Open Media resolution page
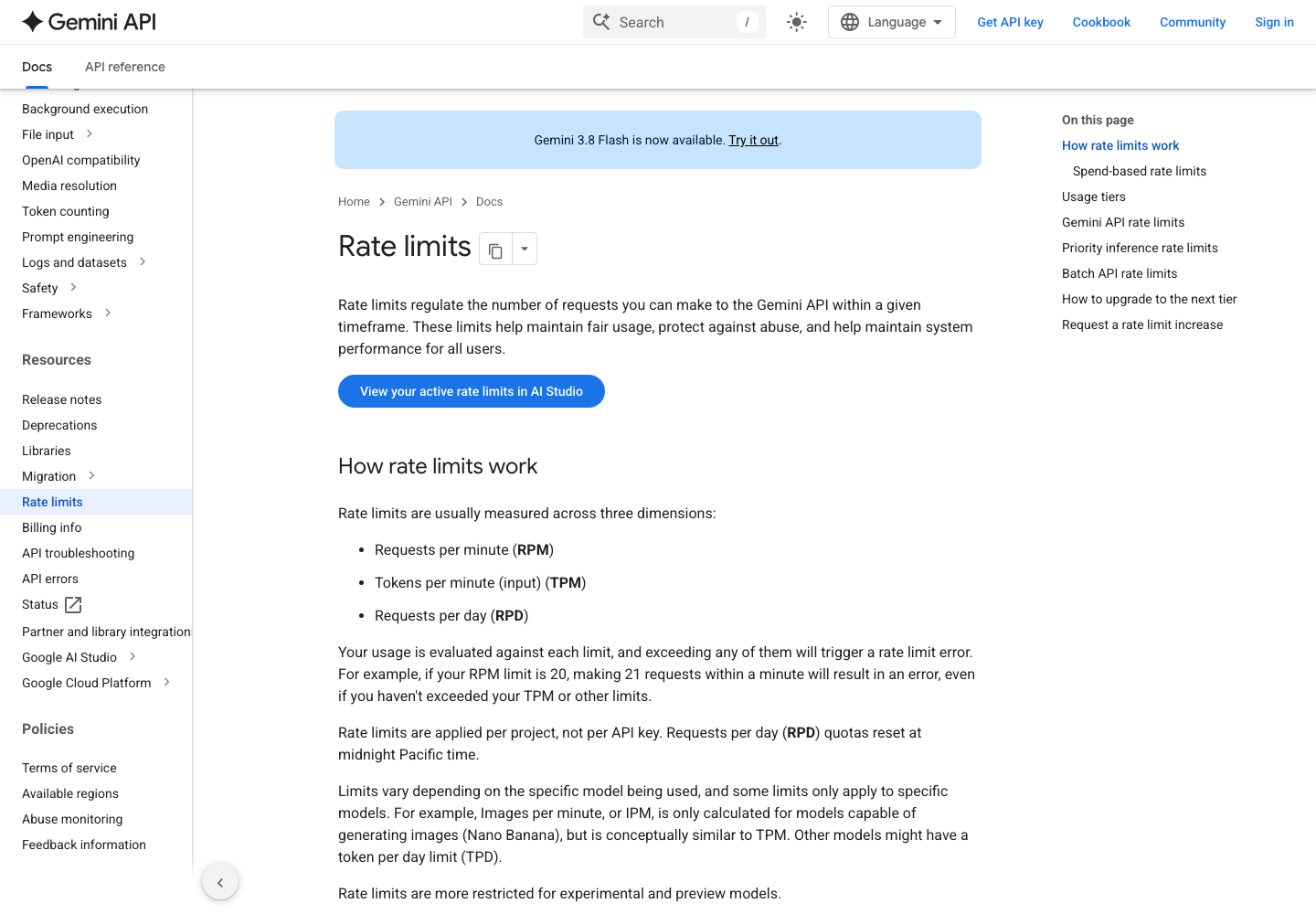The height and width of the screenshot is (914, 1316). (69, 186)
